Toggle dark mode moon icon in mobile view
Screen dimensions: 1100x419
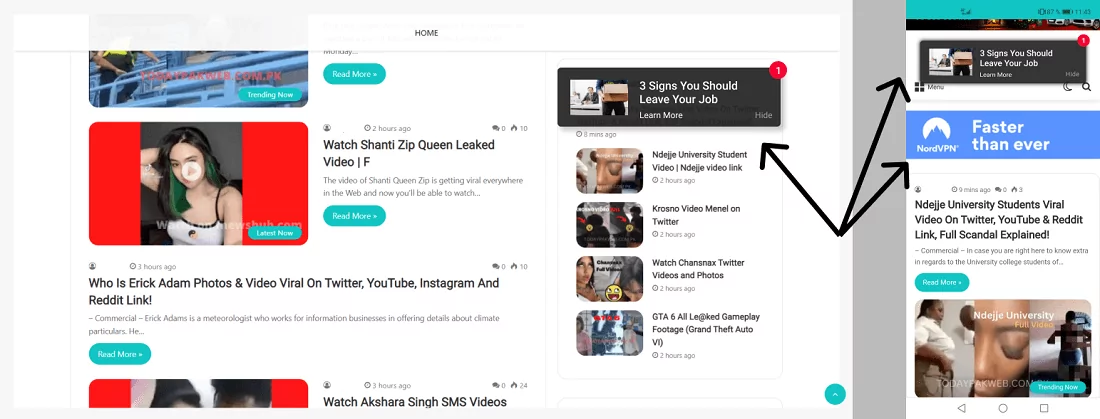click(1068, 87)
